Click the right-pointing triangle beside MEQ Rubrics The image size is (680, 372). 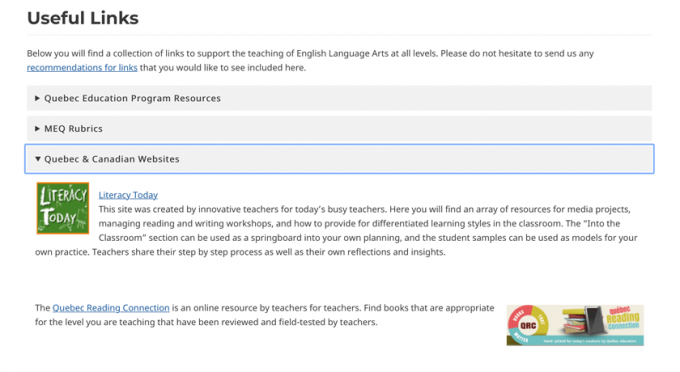click(x=37, y=129)
